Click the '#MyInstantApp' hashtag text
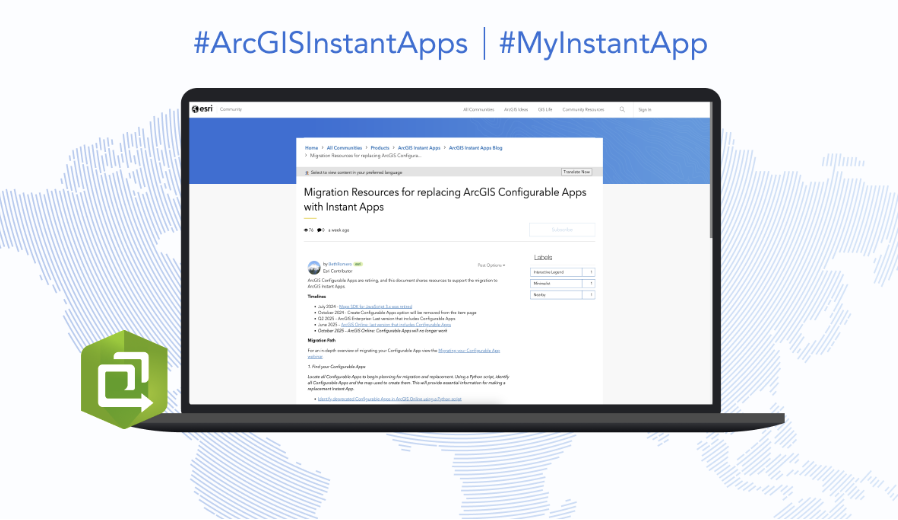The width and height of the screenshot is (898, 520). coord(603,44)
